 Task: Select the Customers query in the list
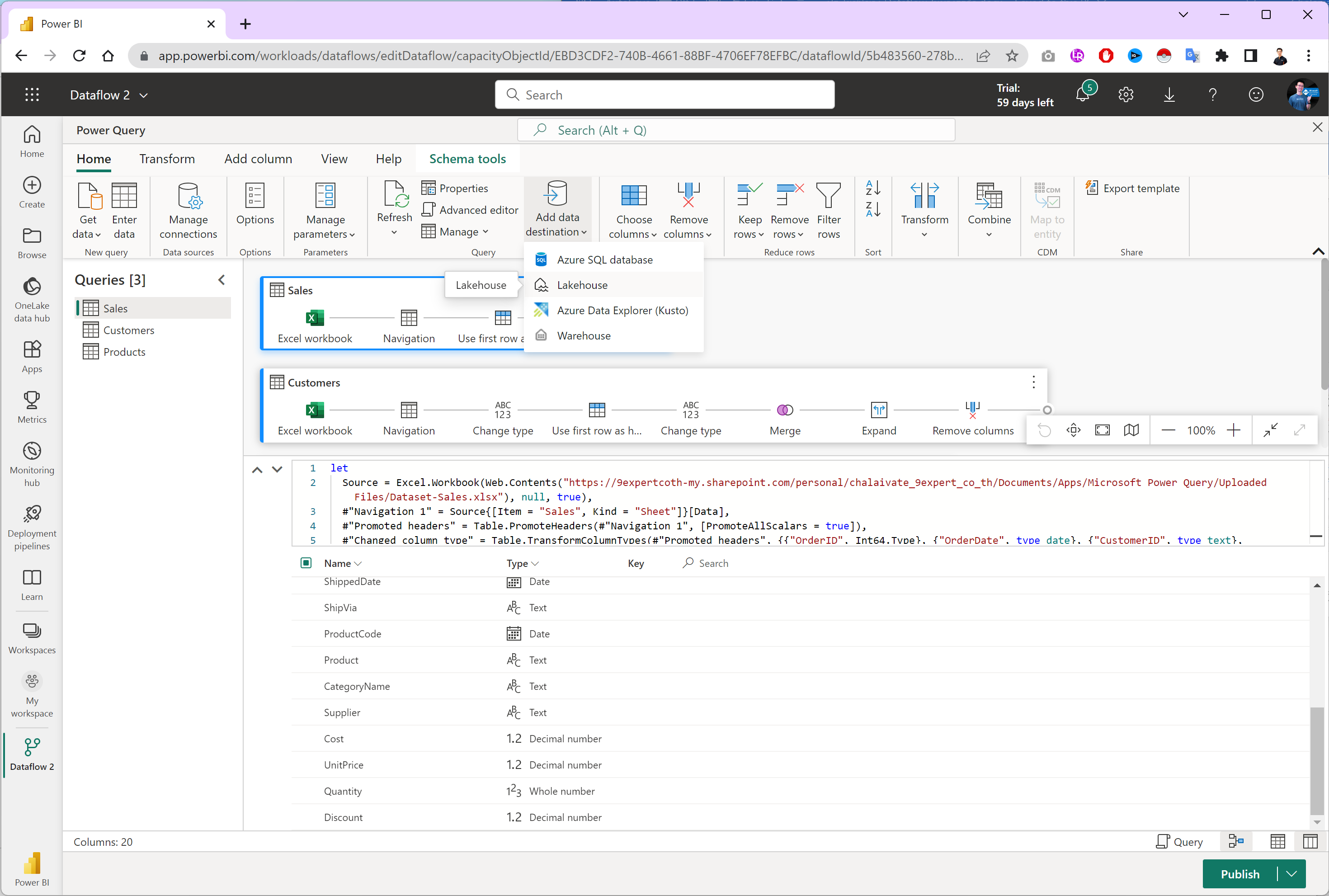(x=128, y=330)
